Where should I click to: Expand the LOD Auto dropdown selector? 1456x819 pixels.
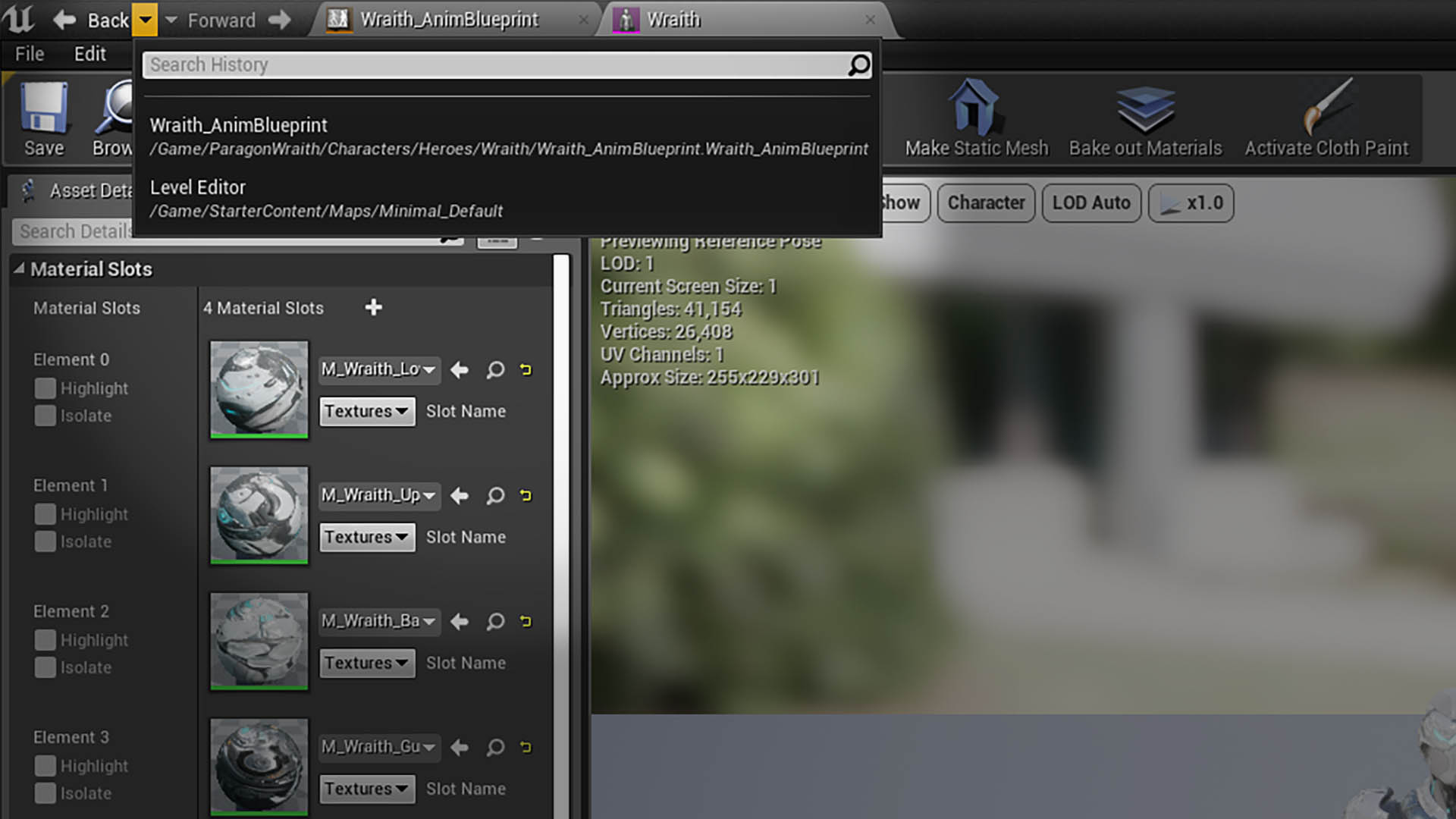click(x=1092, y=203)
